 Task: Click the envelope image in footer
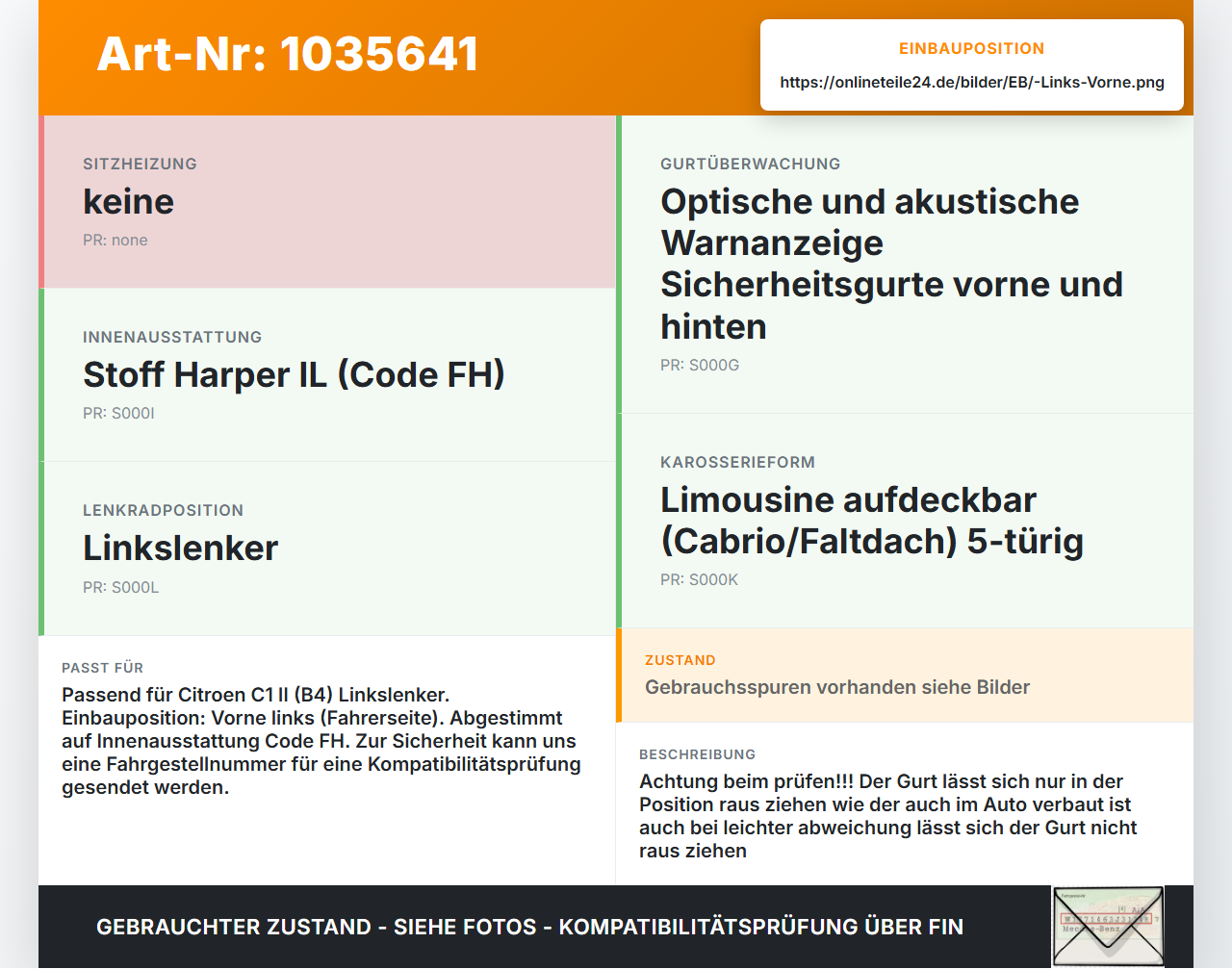[x=1108, y=926]
